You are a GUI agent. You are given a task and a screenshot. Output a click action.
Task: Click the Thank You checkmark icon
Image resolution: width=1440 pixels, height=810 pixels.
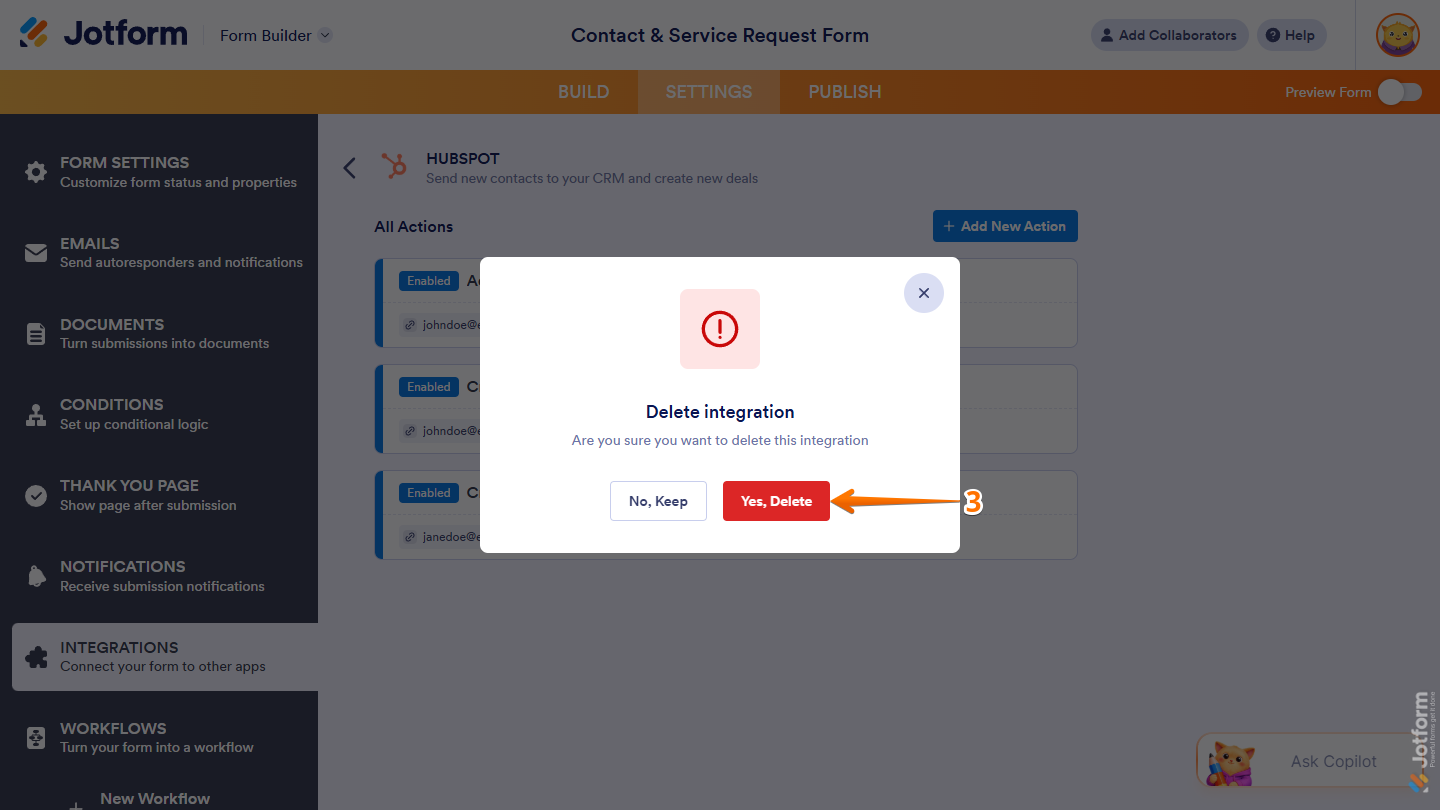[x=36, y=496]
